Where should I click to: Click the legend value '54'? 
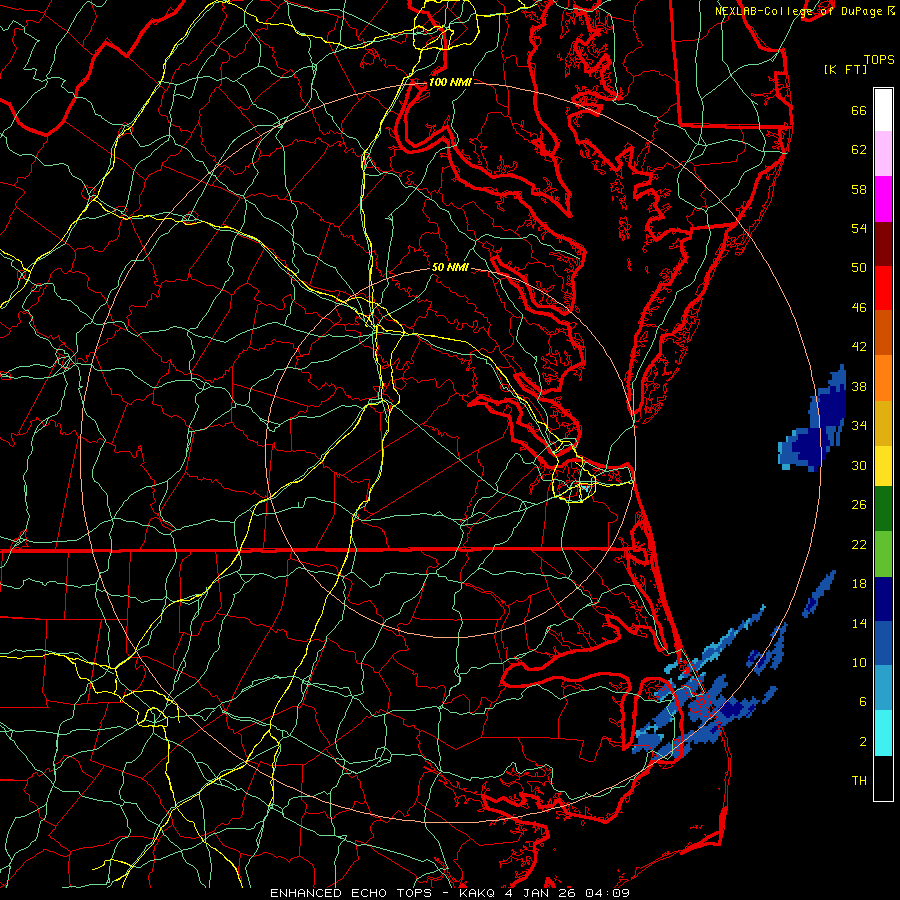tap(859, 228)
